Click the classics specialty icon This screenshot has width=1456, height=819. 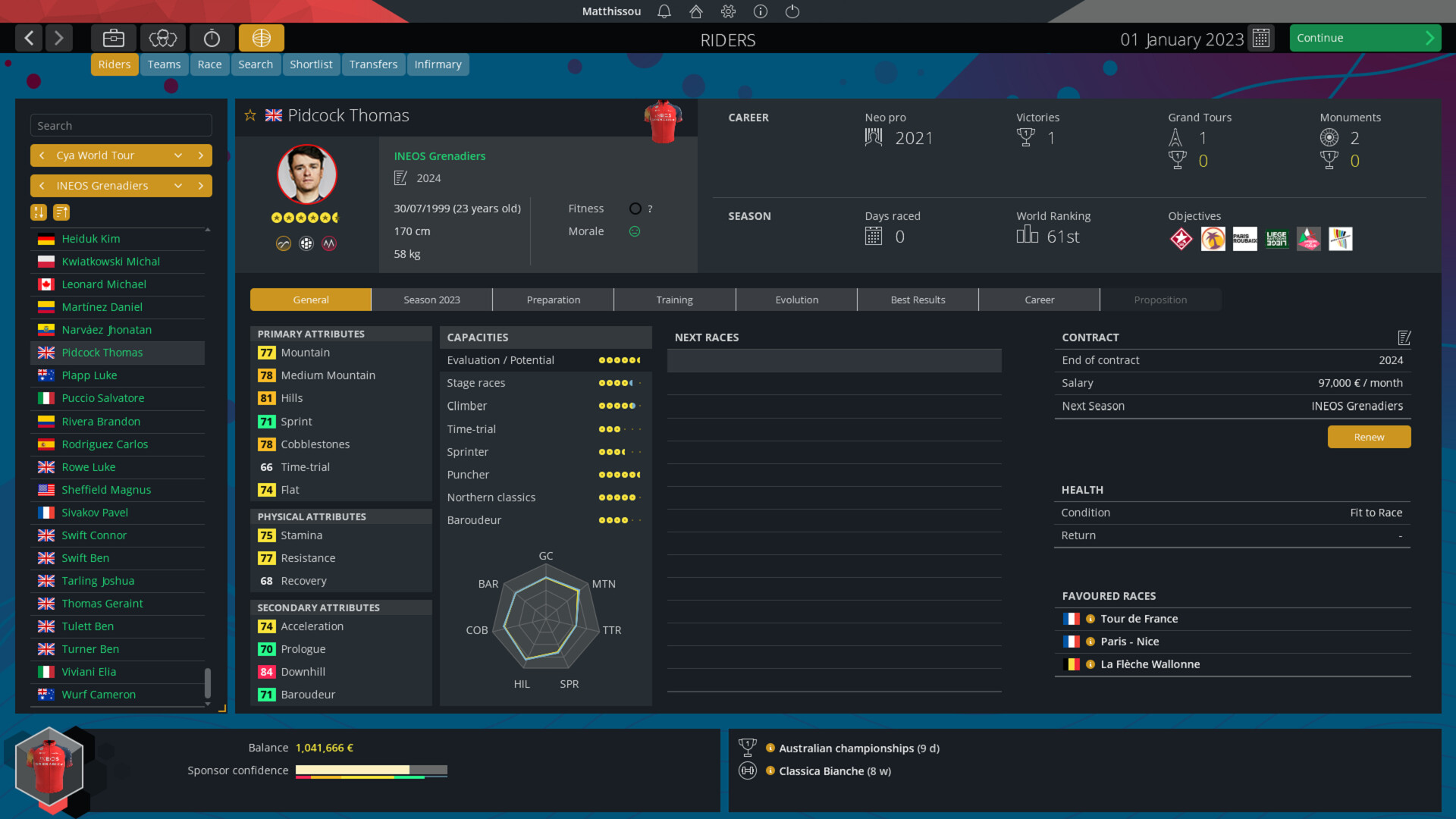pos(307,243)
